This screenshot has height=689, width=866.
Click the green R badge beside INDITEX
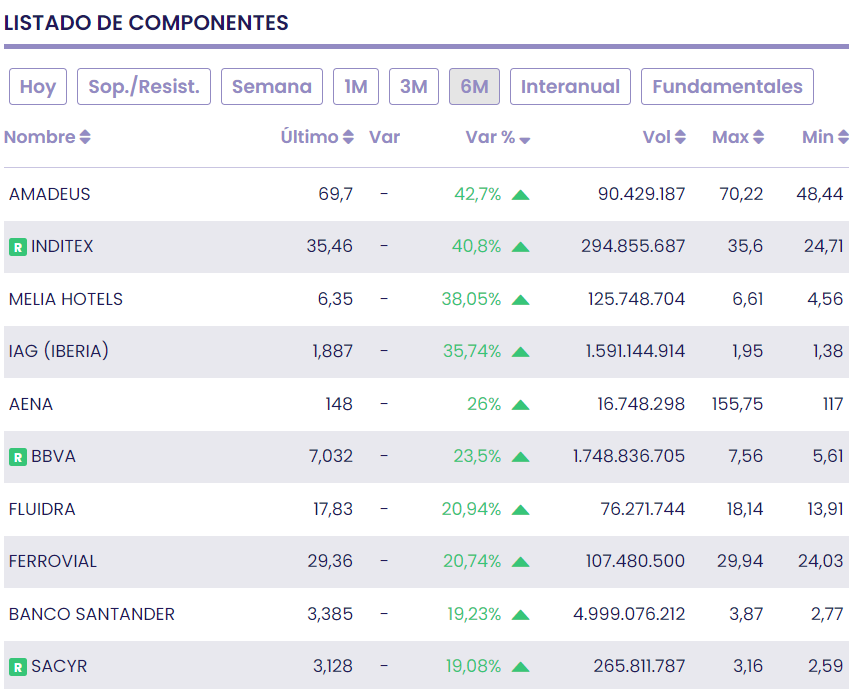pyautogui.click(x=17, y=246)
